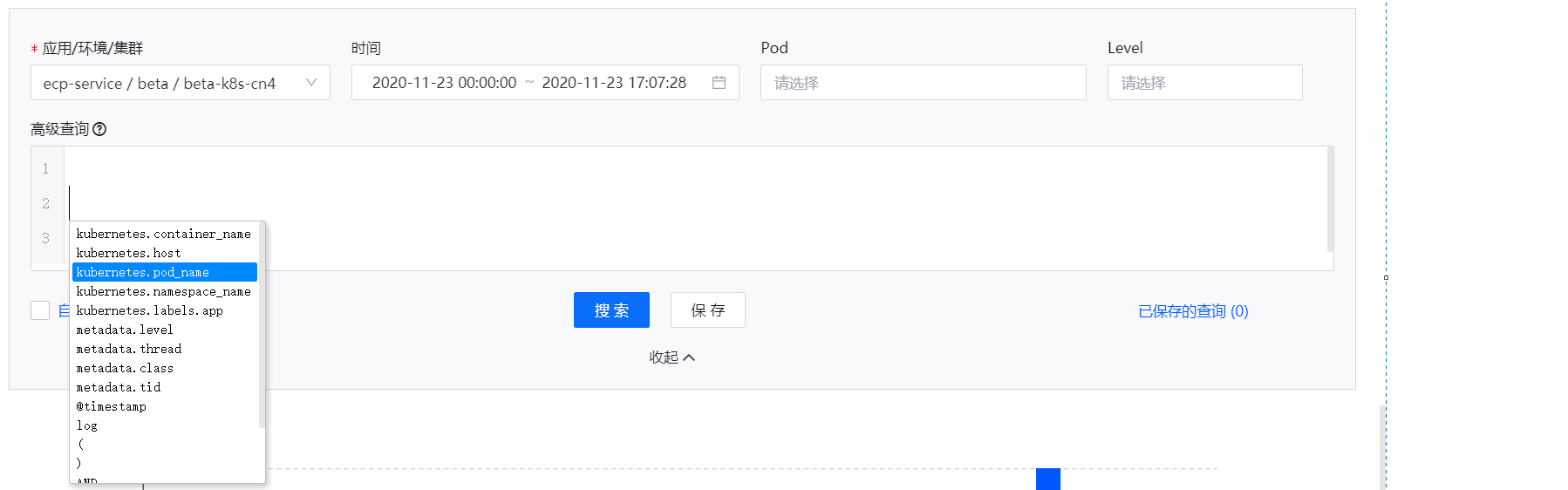The width and height of the screenshot is (1568, 490).
Task: Click the advanced query help icon
Action: 99,129
